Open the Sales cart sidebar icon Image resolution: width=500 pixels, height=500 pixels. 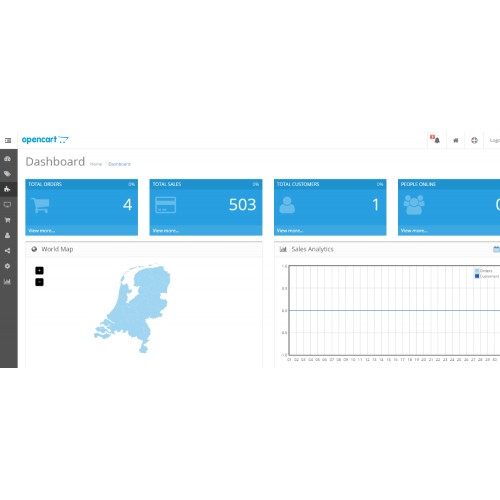(7, 220)
